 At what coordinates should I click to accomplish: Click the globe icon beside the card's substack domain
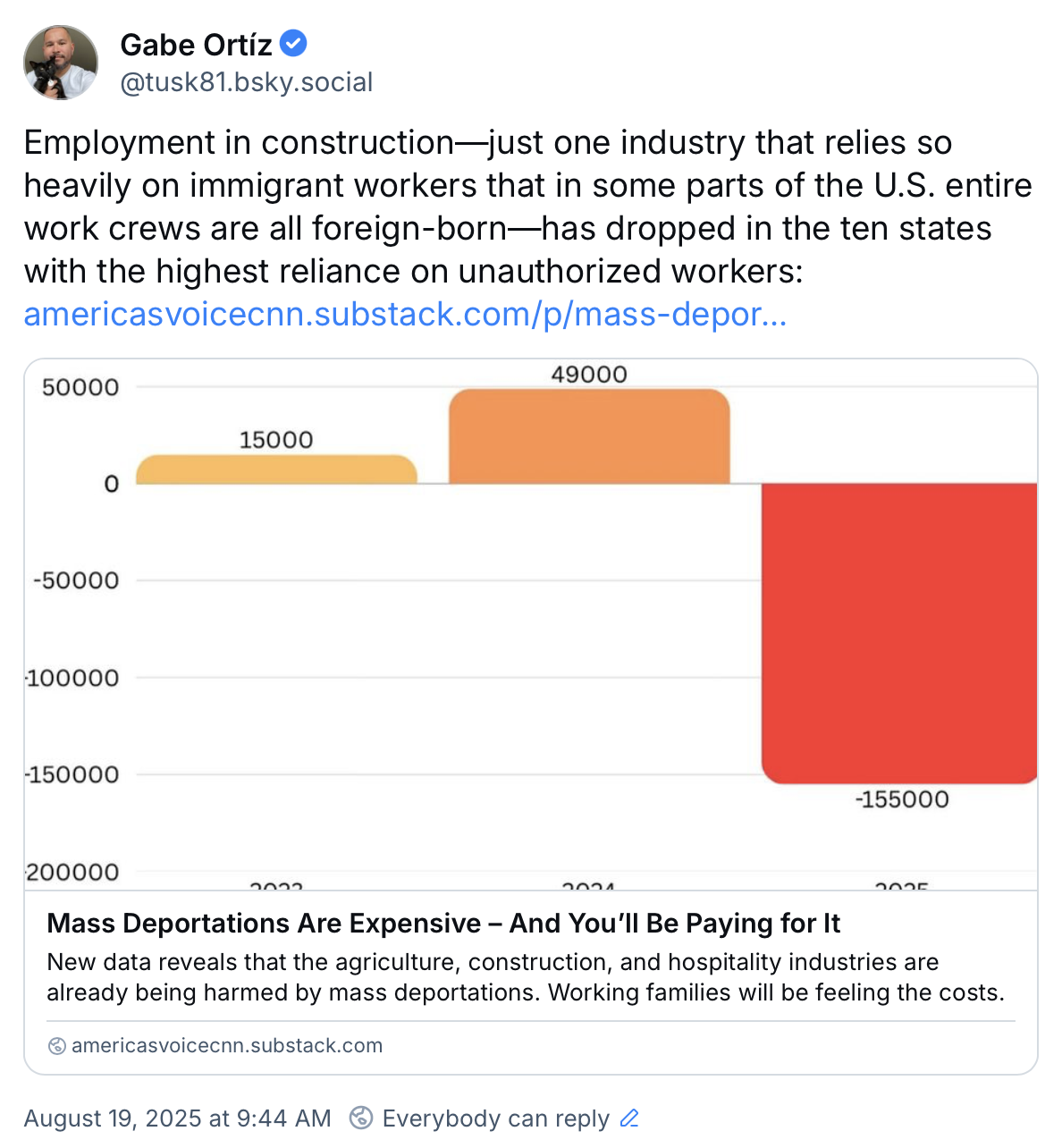click(x=56, y=1046)
